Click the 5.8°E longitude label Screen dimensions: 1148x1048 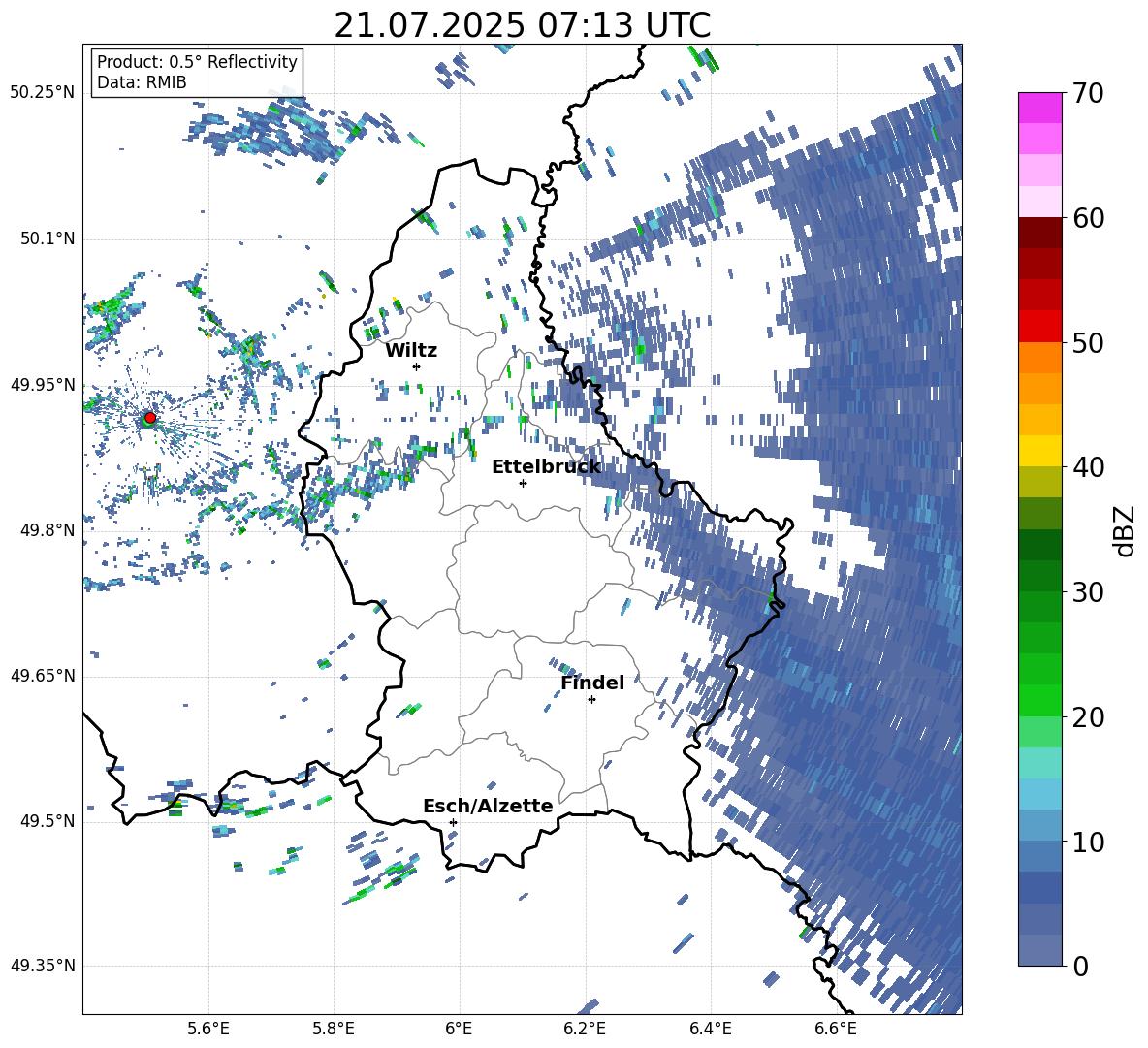[x=334, y=1029]
